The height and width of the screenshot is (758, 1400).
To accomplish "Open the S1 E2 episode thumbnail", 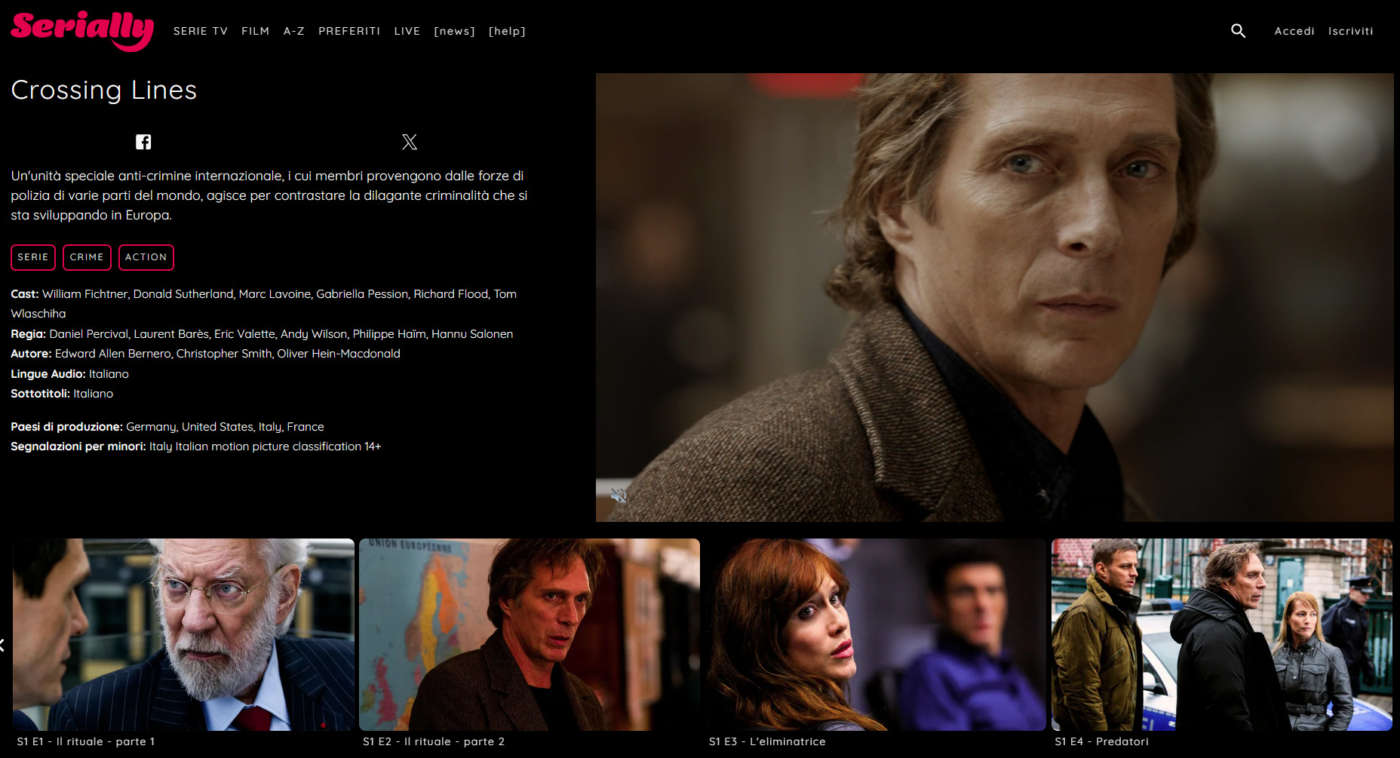I will point(530,634).
